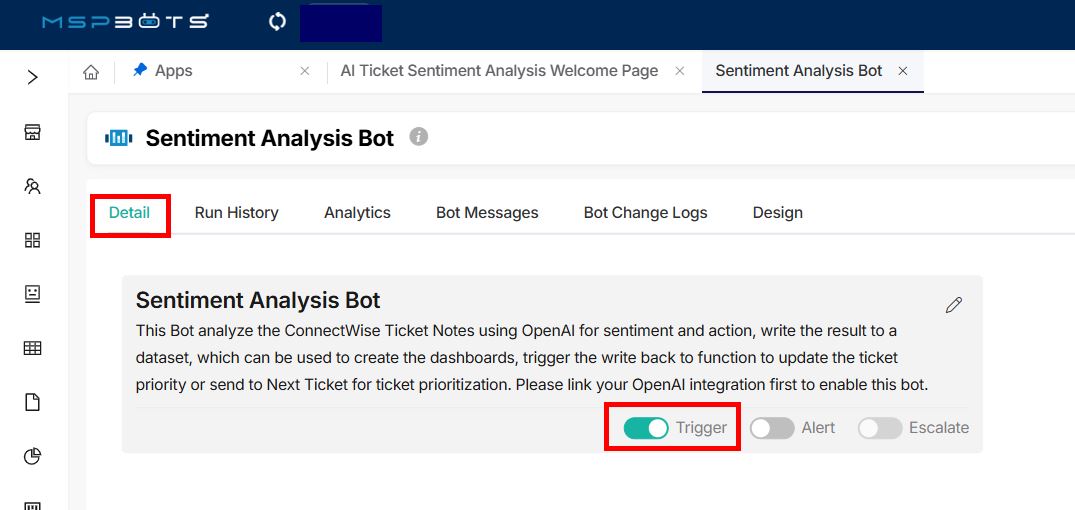The width and height of the screenshot is (1075, 510).
Task: Switch to the Apps tab
Action: click(x=173, y=71)
